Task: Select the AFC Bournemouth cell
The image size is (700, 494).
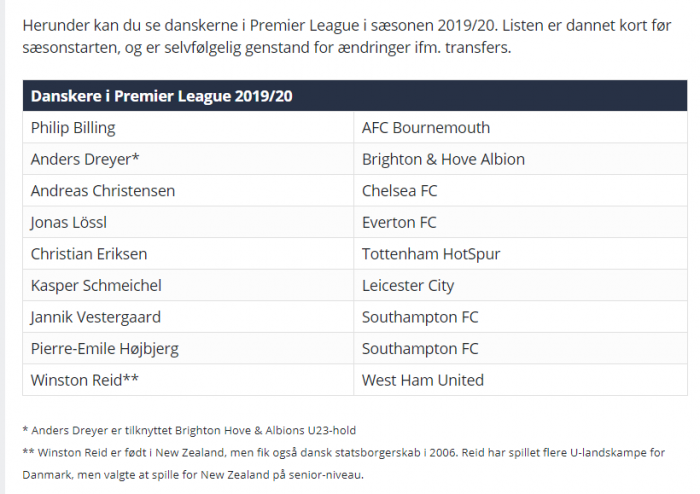Action: (x=521, y=128)
